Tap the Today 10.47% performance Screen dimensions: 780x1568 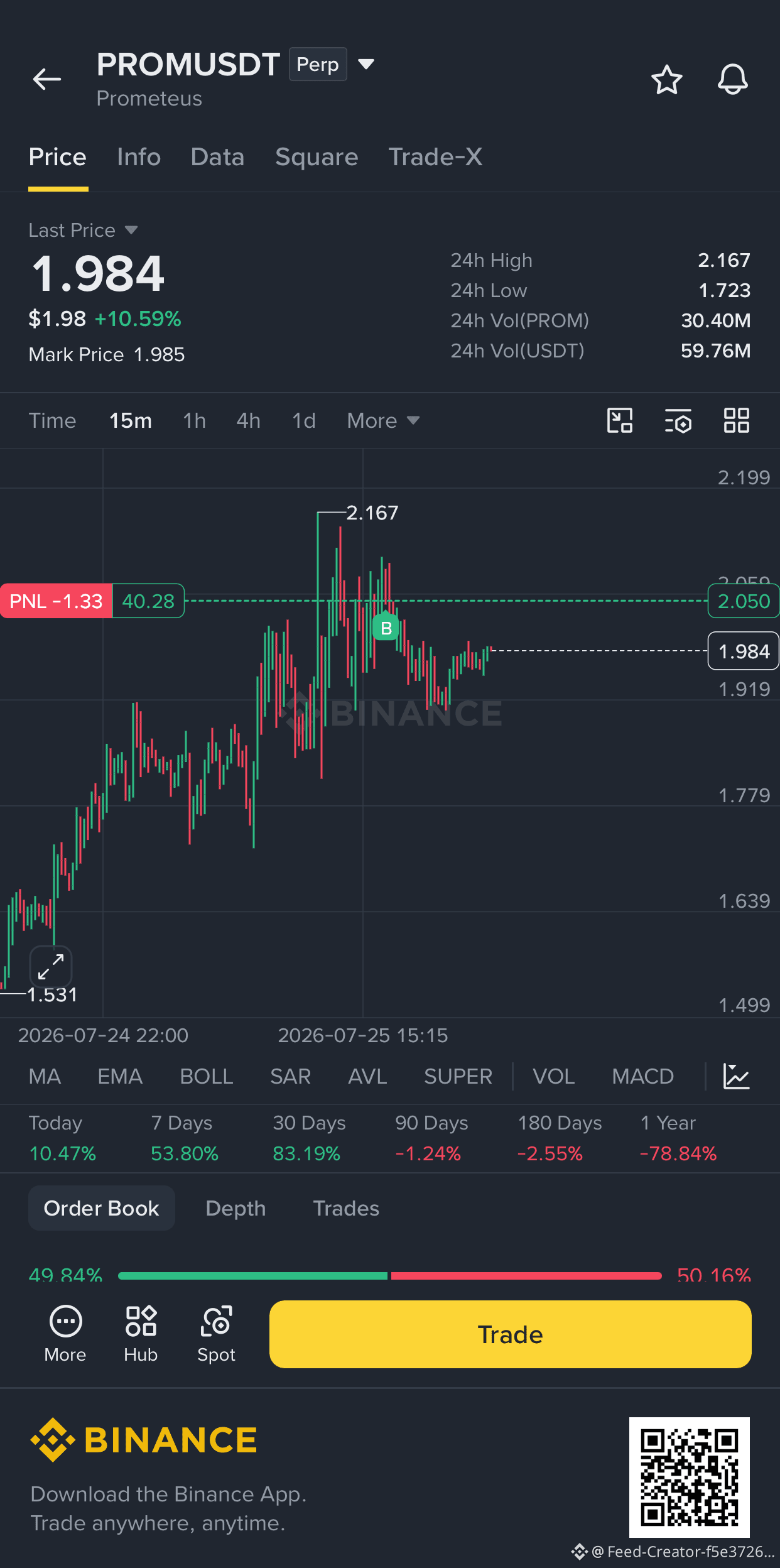(x=62, y=1138)
